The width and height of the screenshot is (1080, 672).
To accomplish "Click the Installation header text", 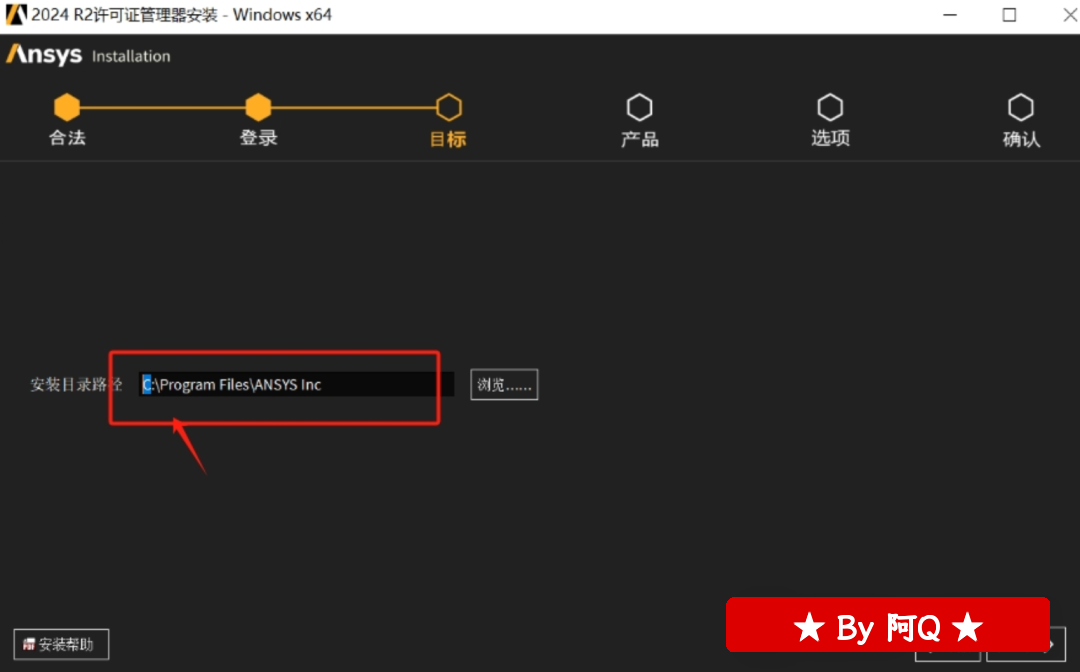I will tap(131, 56).
